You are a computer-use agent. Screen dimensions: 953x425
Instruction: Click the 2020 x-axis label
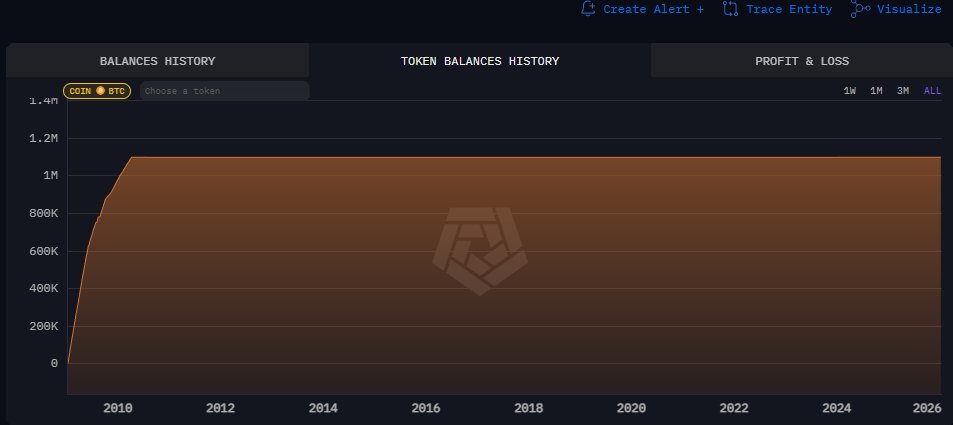[631, 408]
